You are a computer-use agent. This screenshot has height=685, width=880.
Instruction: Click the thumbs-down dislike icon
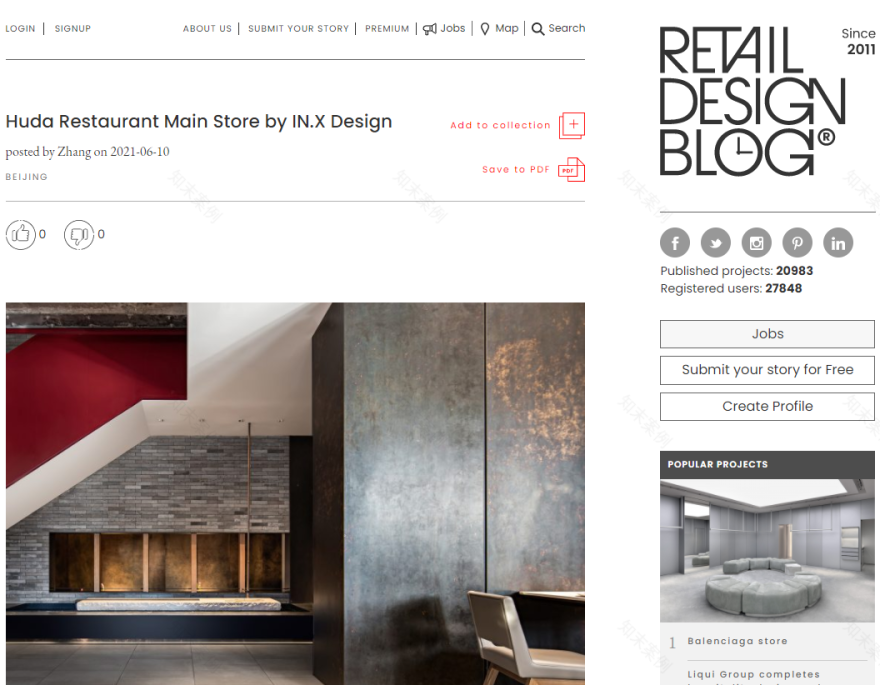tap(79, 235)
